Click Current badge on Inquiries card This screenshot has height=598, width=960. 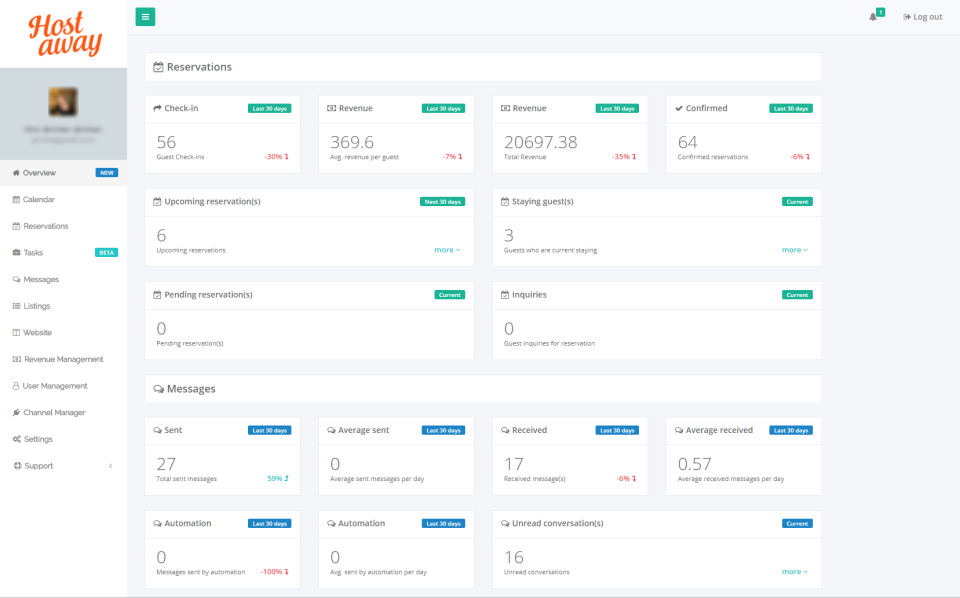(x=797, y=294)
